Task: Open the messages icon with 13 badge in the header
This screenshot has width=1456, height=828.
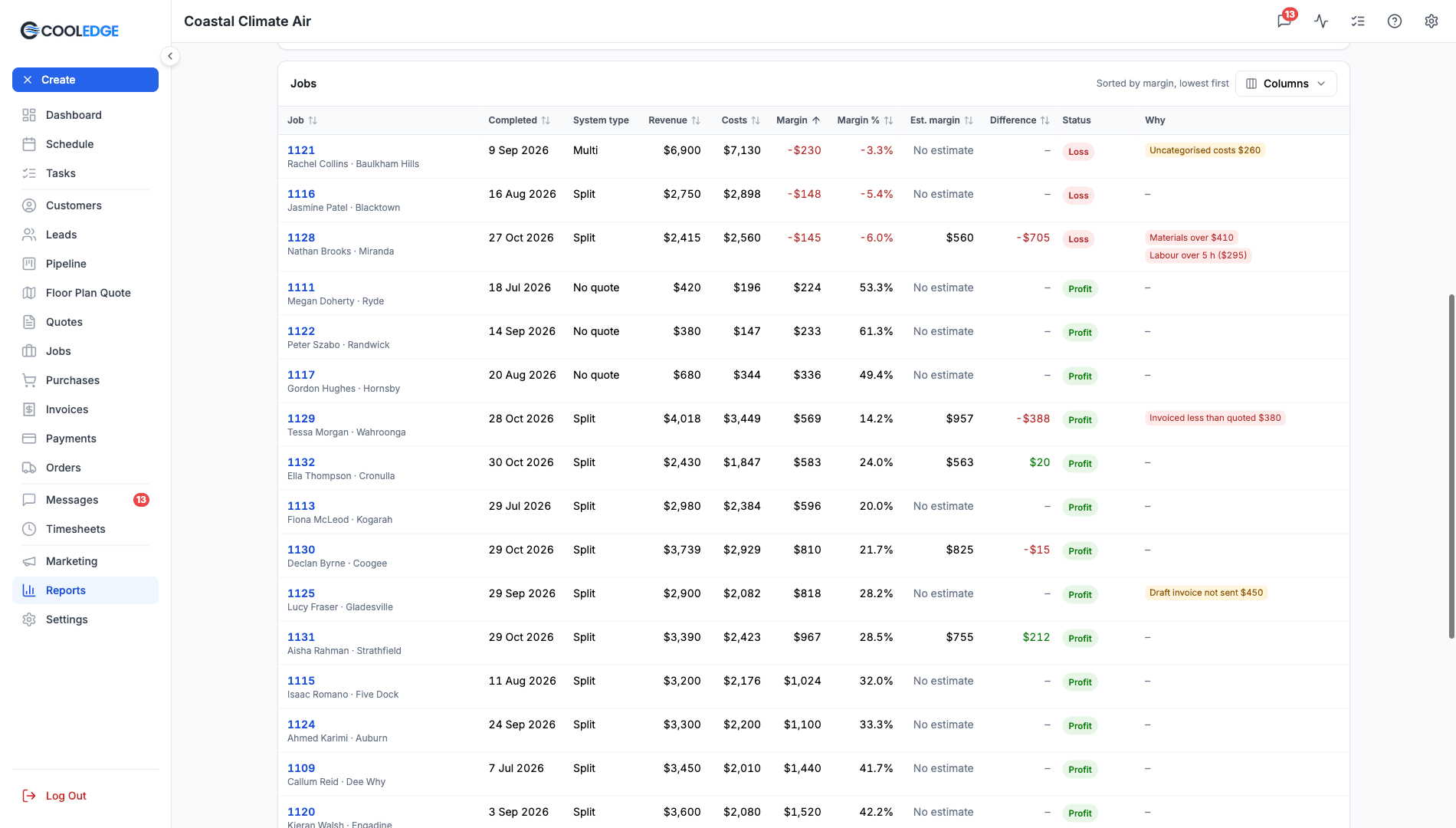Action: [1284, 21]
